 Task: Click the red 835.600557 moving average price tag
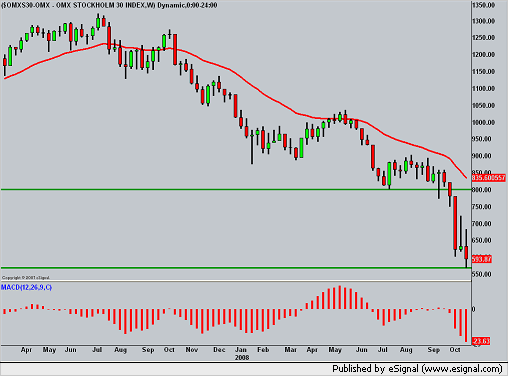[x=488, y=178]
